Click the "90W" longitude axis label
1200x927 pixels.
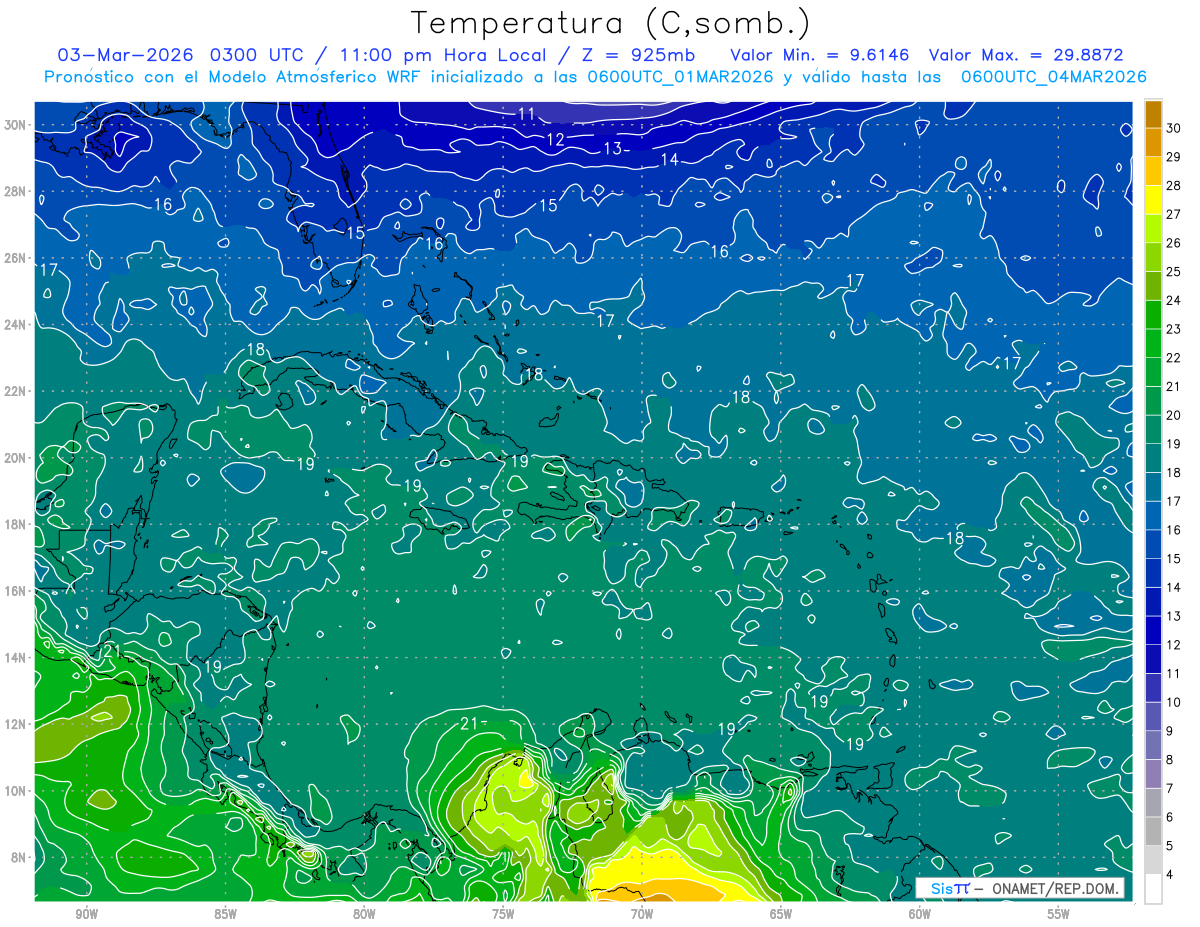[x=86, y=914]
